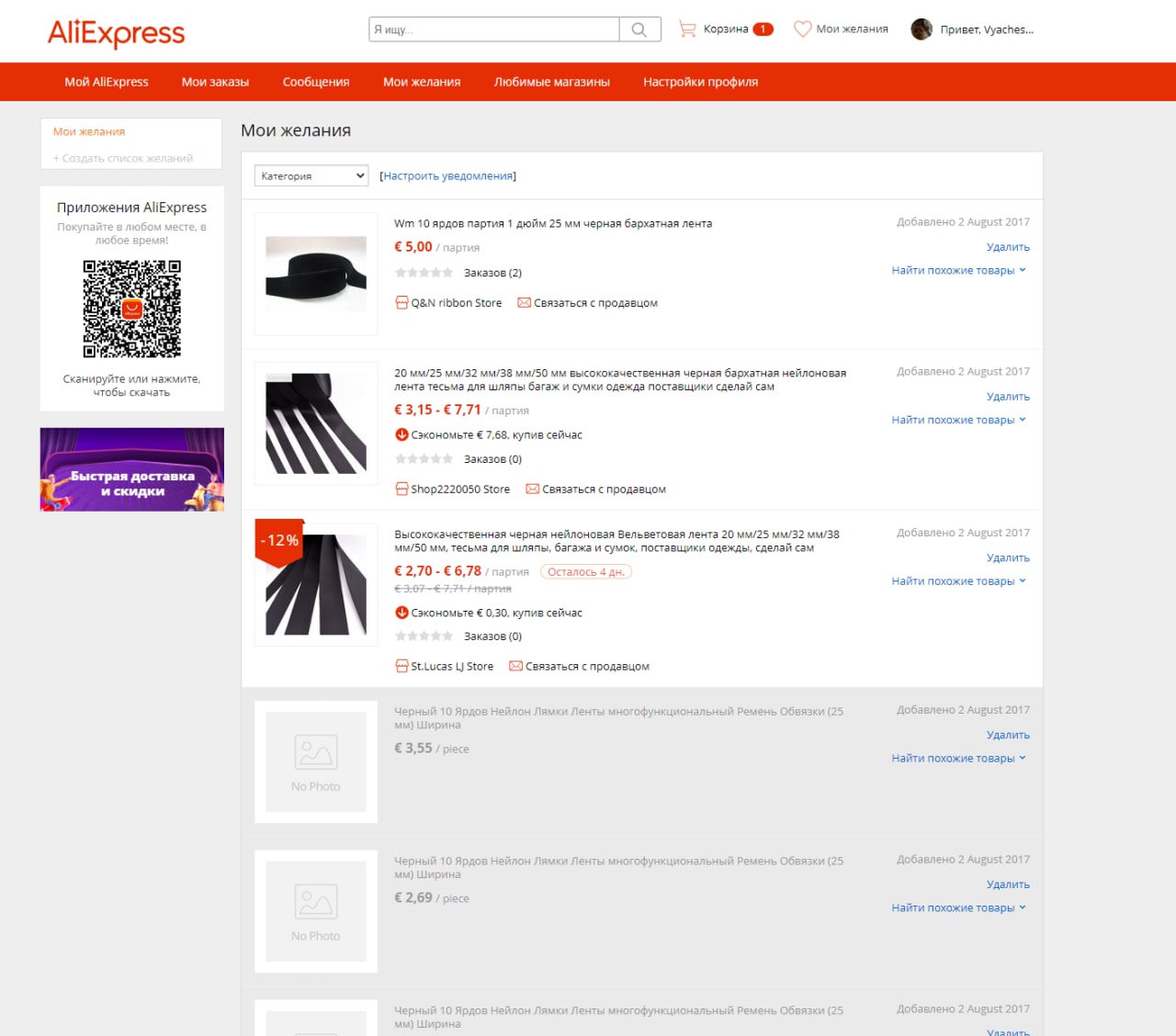
Task: Open Любимые магазины menu item
Action: pyautogui.click(x=552, y=82)
